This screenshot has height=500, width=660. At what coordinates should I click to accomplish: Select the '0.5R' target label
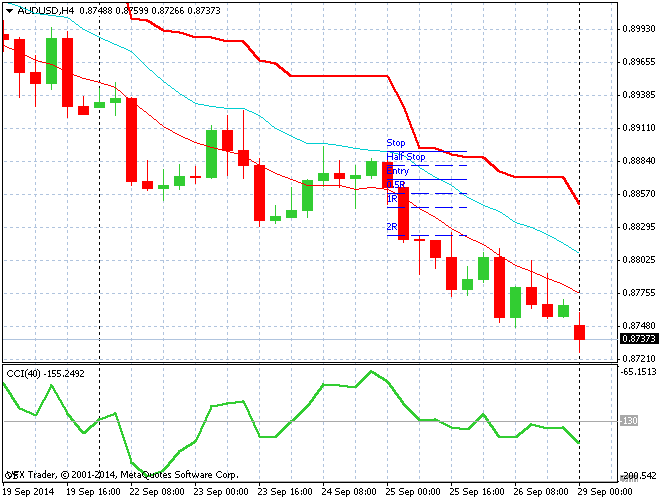(396, 184)
